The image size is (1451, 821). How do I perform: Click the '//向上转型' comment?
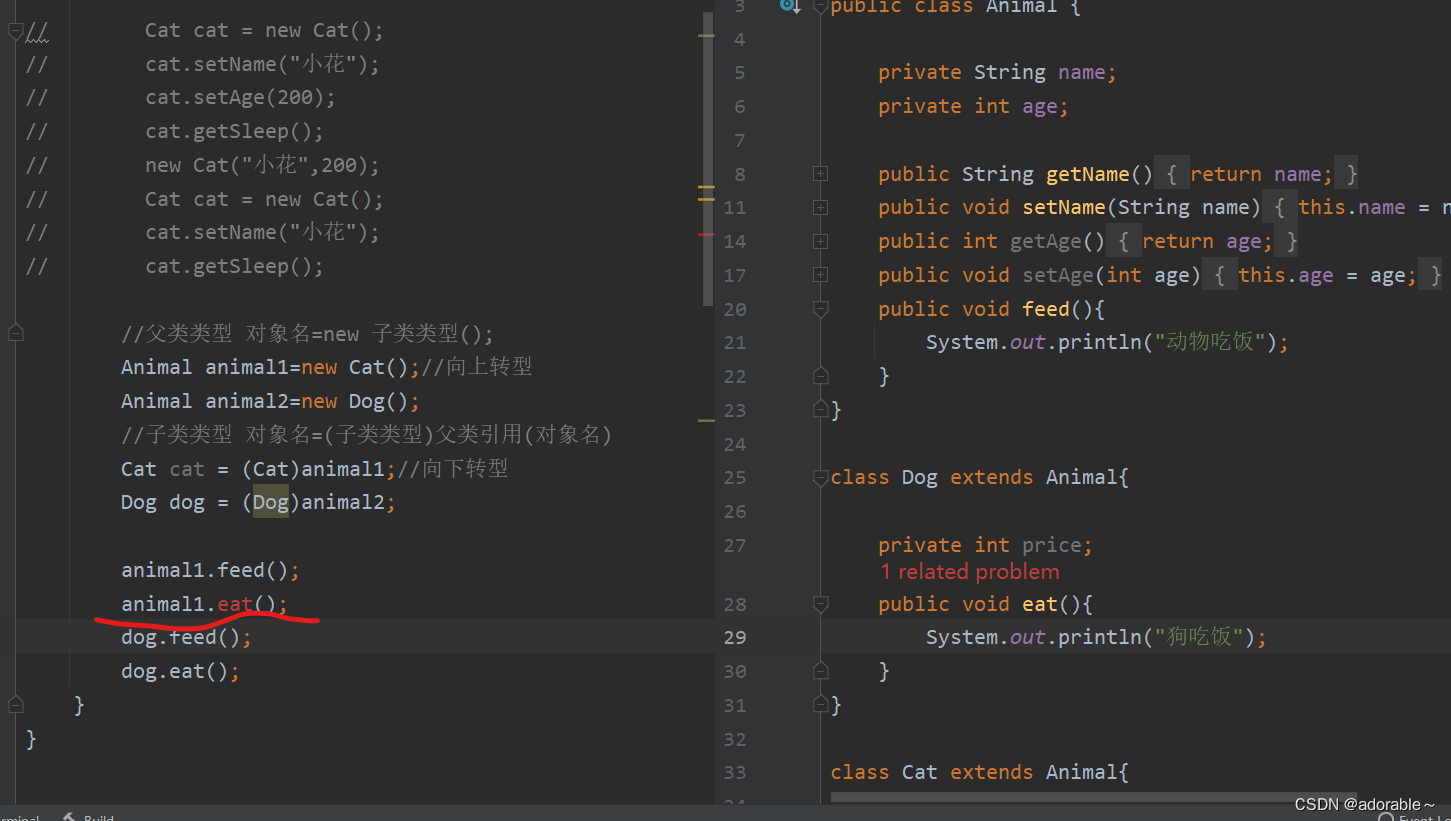coord(477,367)
